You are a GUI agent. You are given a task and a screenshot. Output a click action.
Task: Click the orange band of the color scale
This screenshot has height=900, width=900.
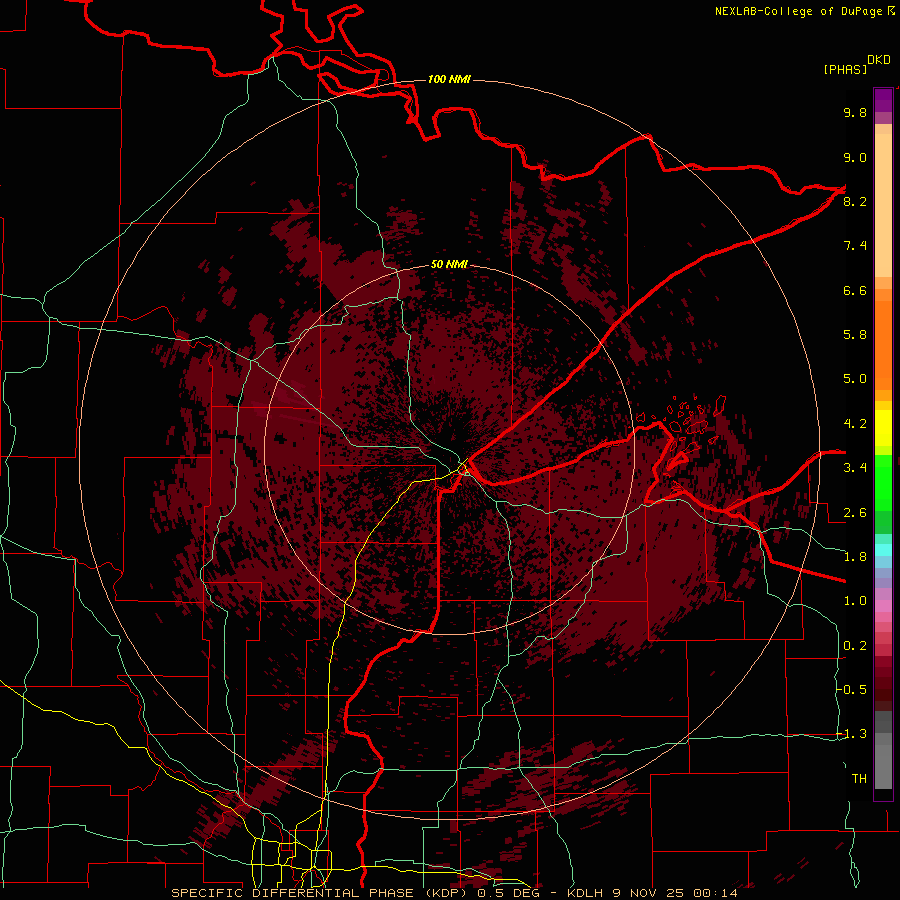(x=883, y=344)
